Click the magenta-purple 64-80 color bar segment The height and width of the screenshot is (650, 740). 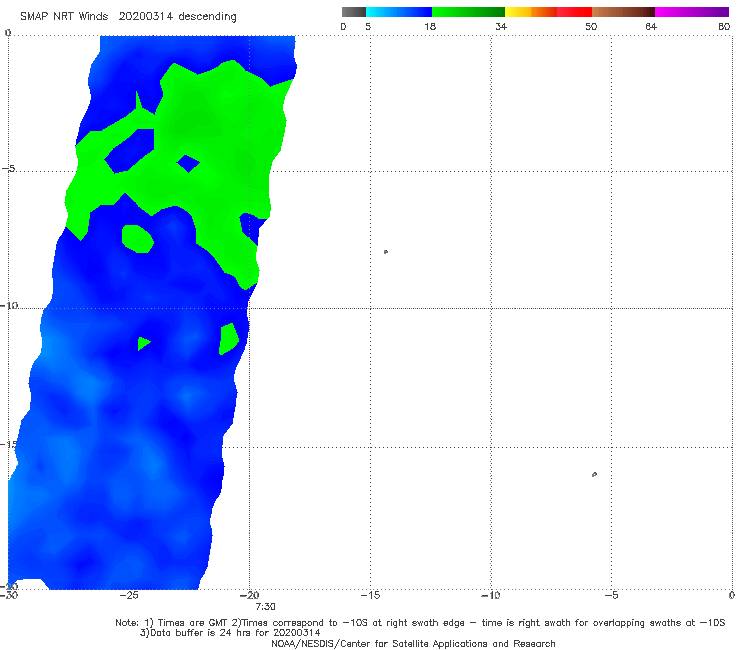[x=692, y=12]
